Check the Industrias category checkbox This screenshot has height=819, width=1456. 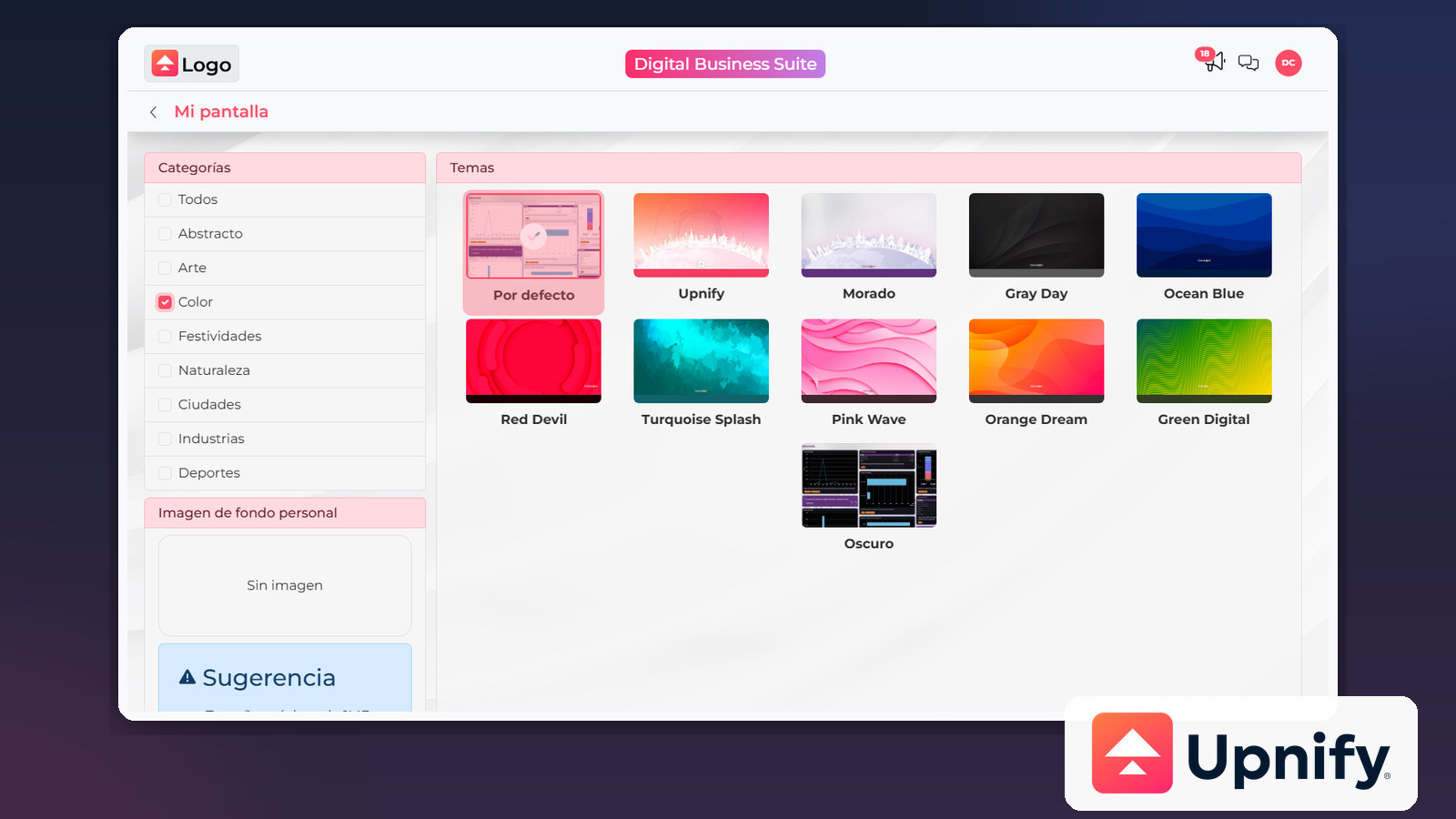165,439
